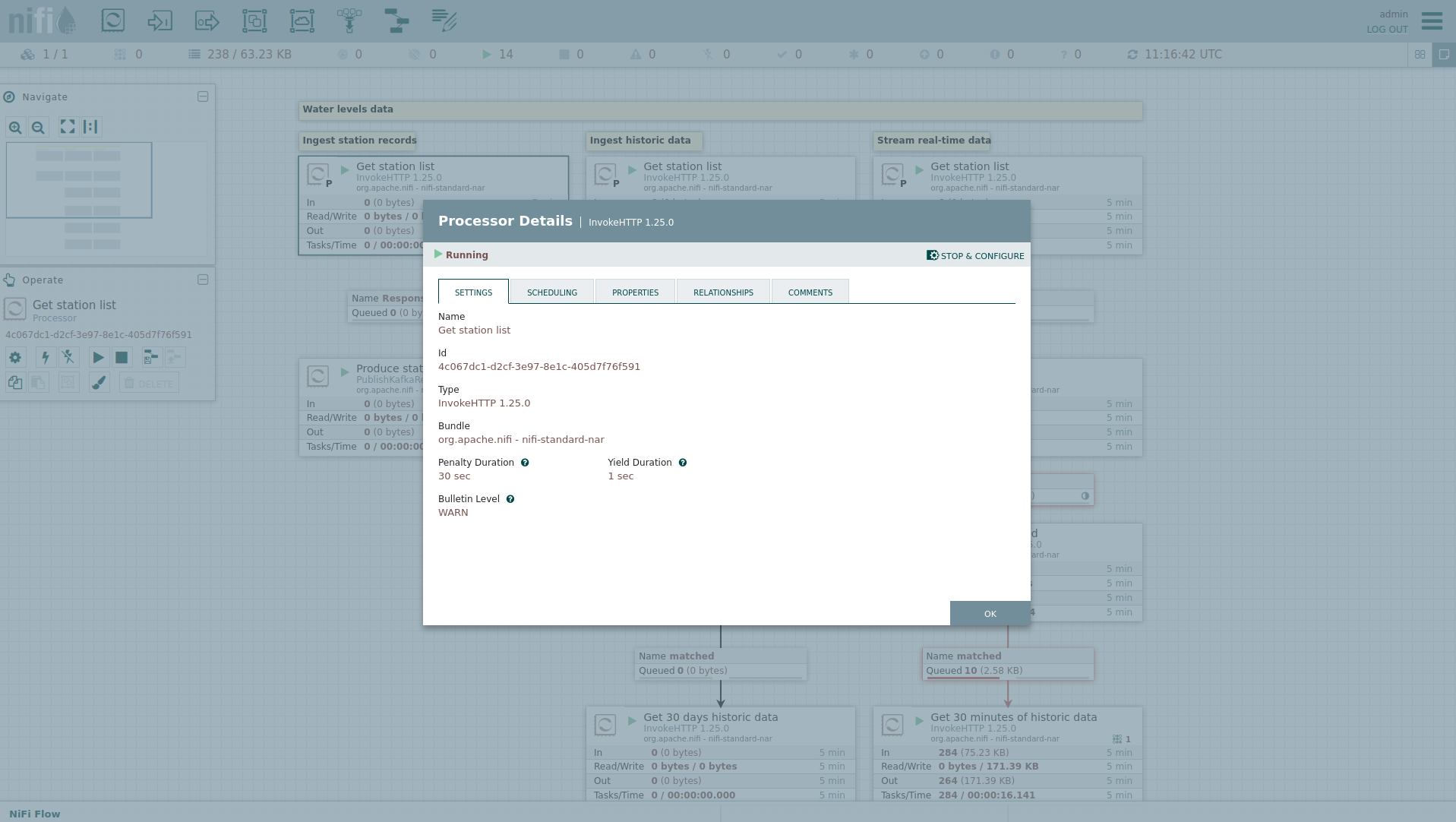The width and height of the screenshot is (1456, 822).
Task: Click the Template toolbar icon
Action: click(396, 21)
